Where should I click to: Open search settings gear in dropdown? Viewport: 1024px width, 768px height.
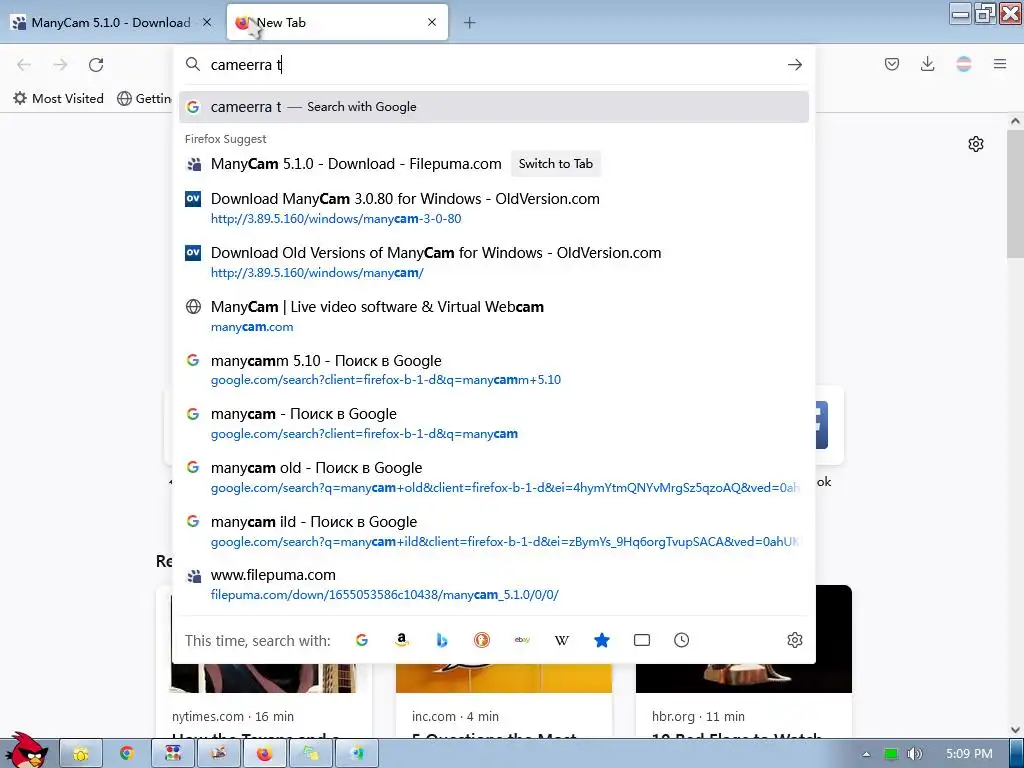coord(795,640)
